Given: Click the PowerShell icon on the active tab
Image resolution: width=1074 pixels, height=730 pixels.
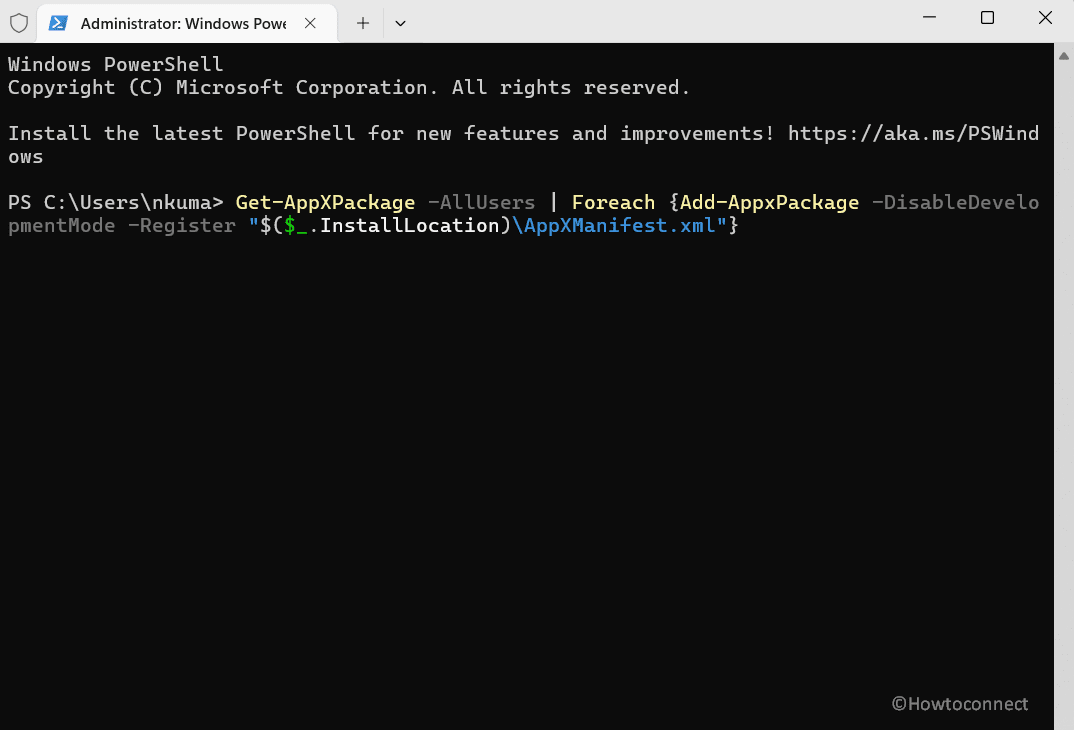Looking at the screenshot, I should click(57, 22).
